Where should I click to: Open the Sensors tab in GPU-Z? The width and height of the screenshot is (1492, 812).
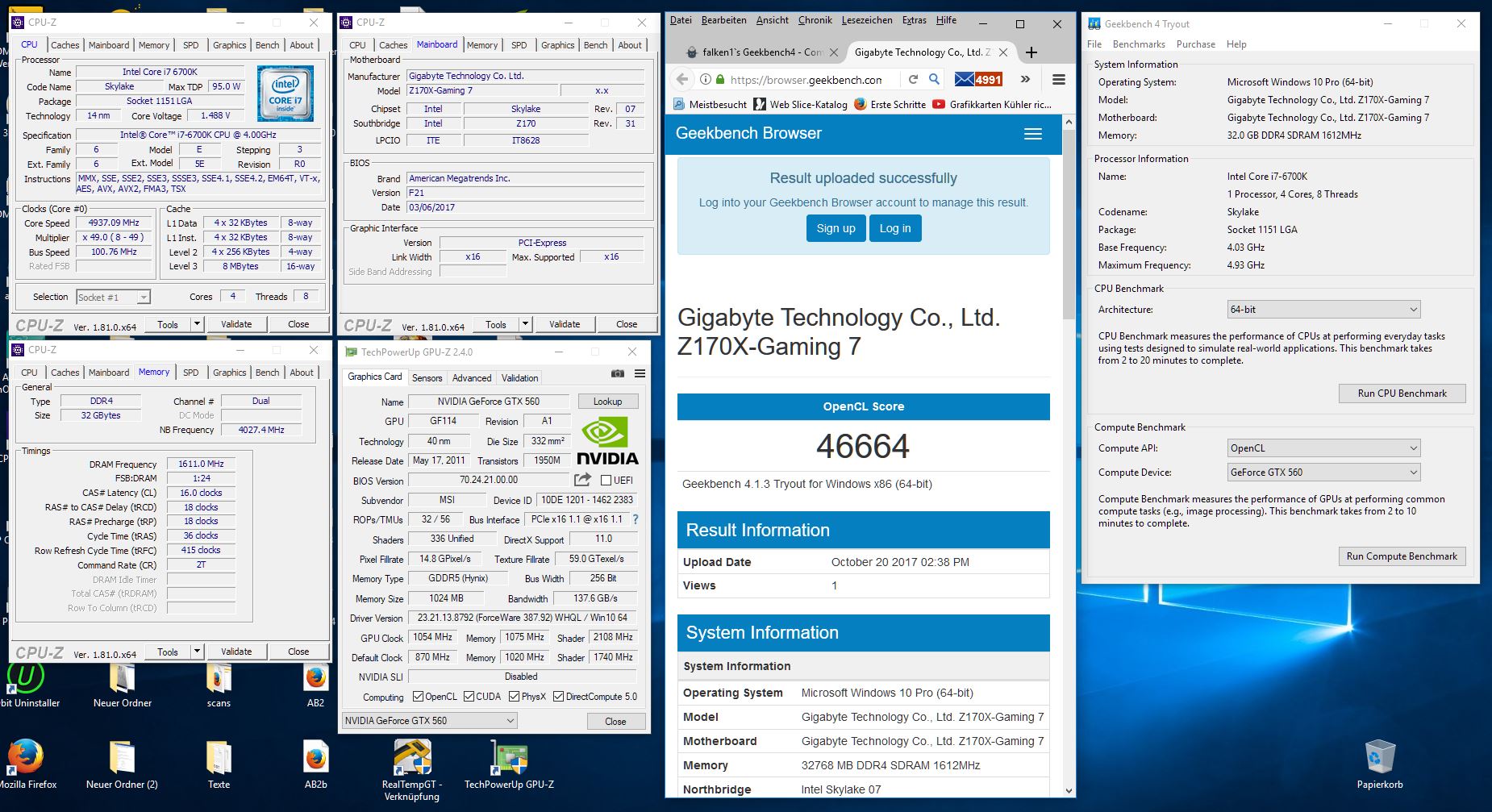click(x=427, y=378)
